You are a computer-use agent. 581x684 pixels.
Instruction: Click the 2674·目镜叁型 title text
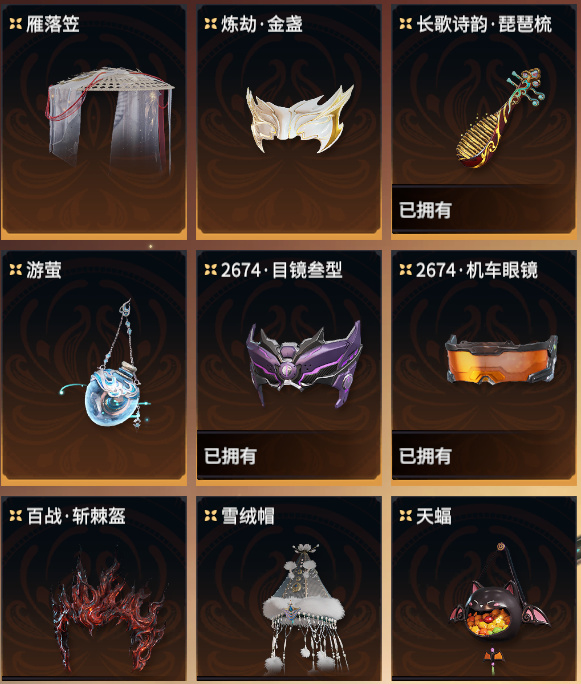pos(281,270)
